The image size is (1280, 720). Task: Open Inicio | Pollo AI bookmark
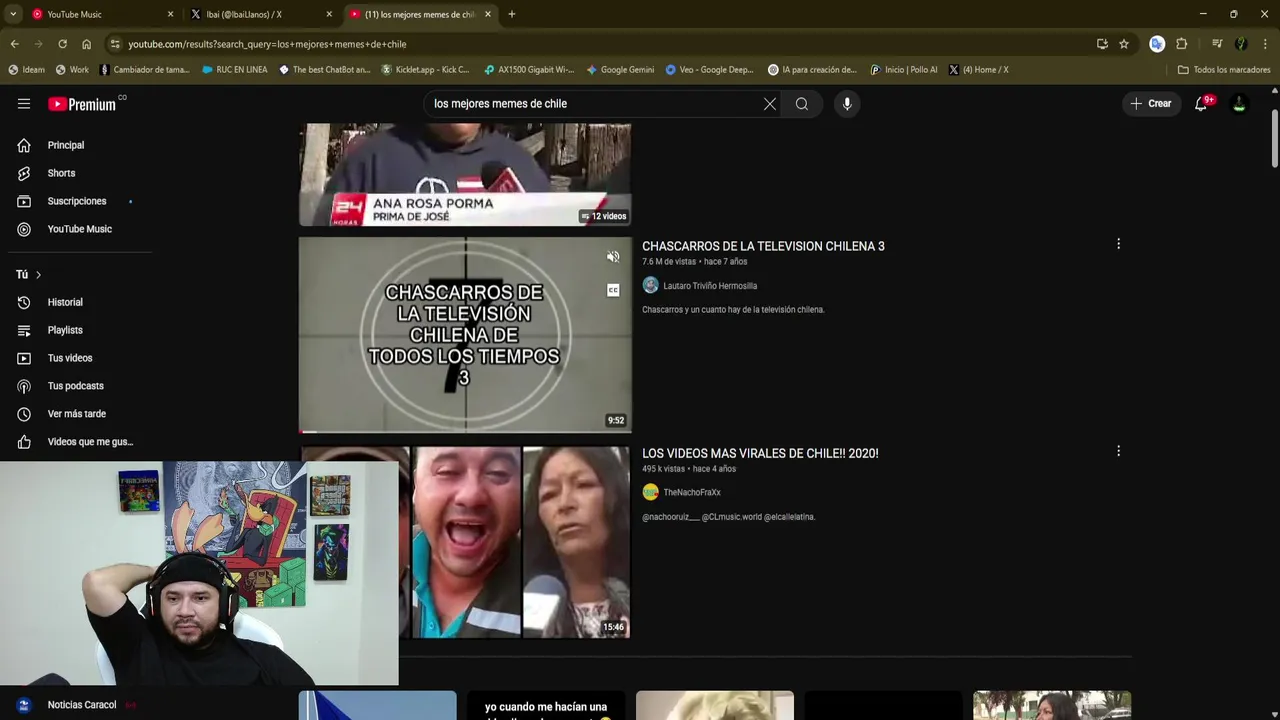point(904,70)
